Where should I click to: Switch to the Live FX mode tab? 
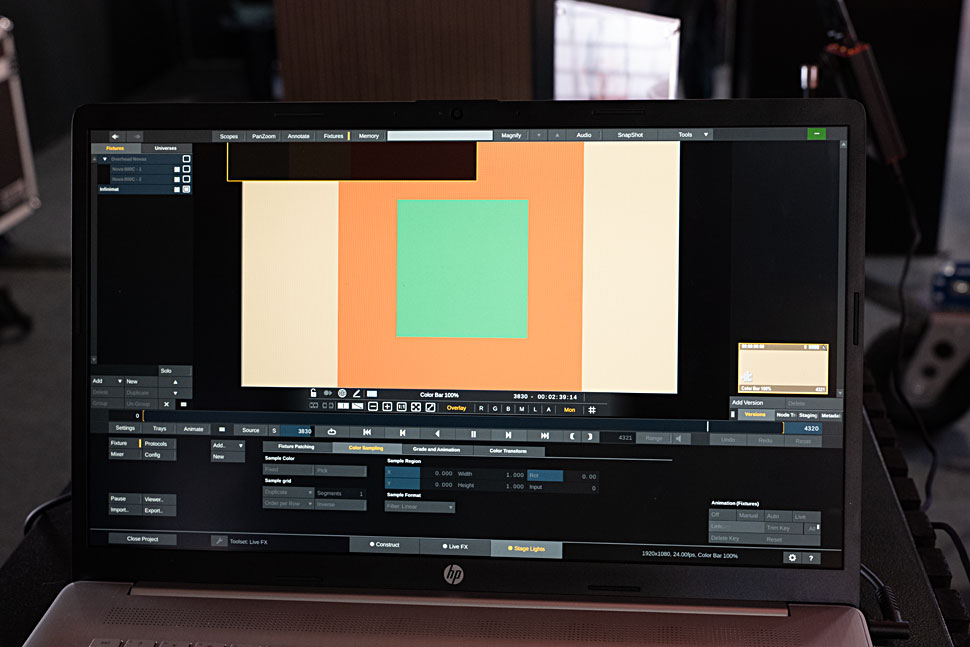(455, 546)
